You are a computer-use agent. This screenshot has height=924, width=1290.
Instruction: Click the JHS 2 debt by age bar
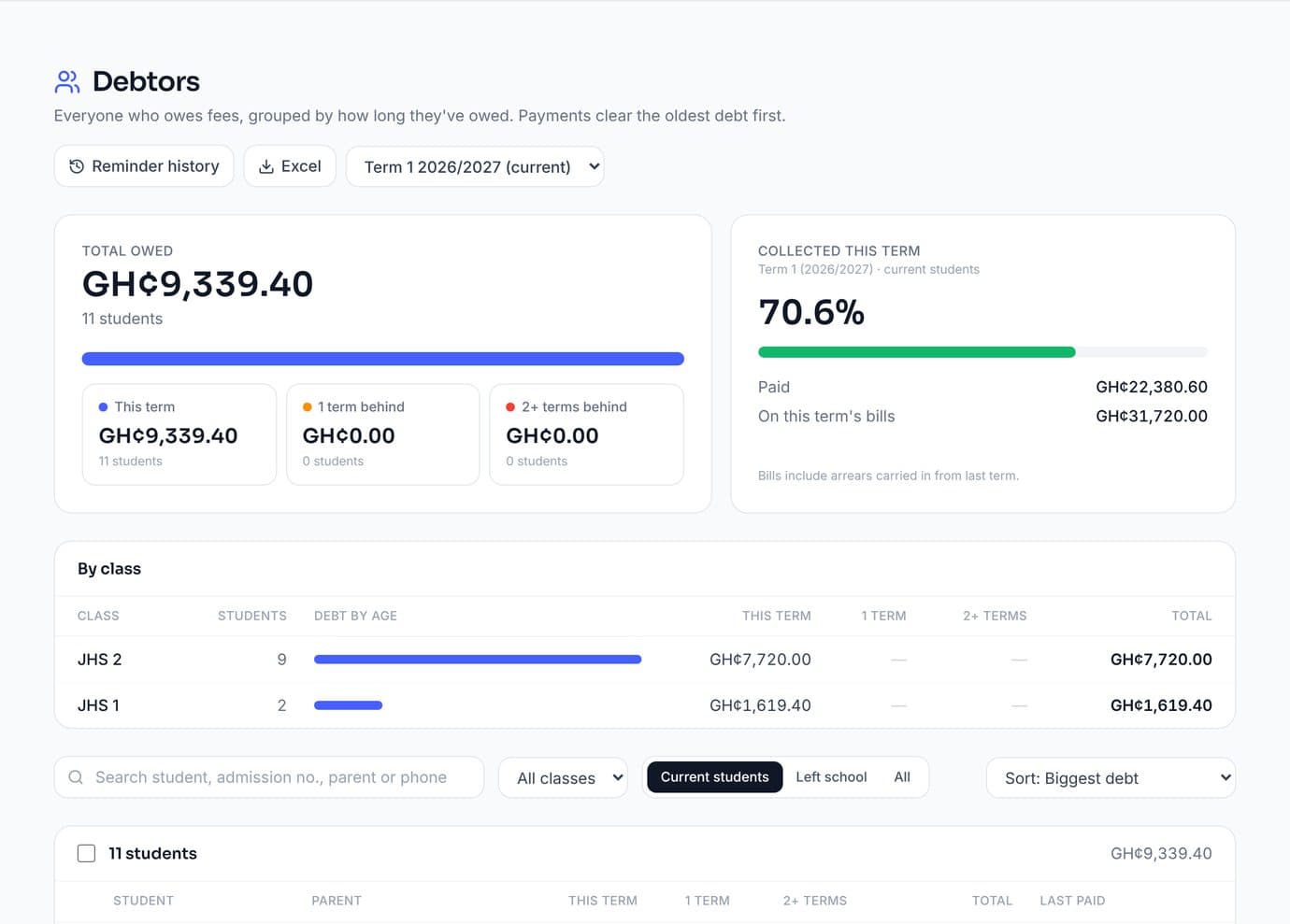pyautogui.click(x=478, y=660)
